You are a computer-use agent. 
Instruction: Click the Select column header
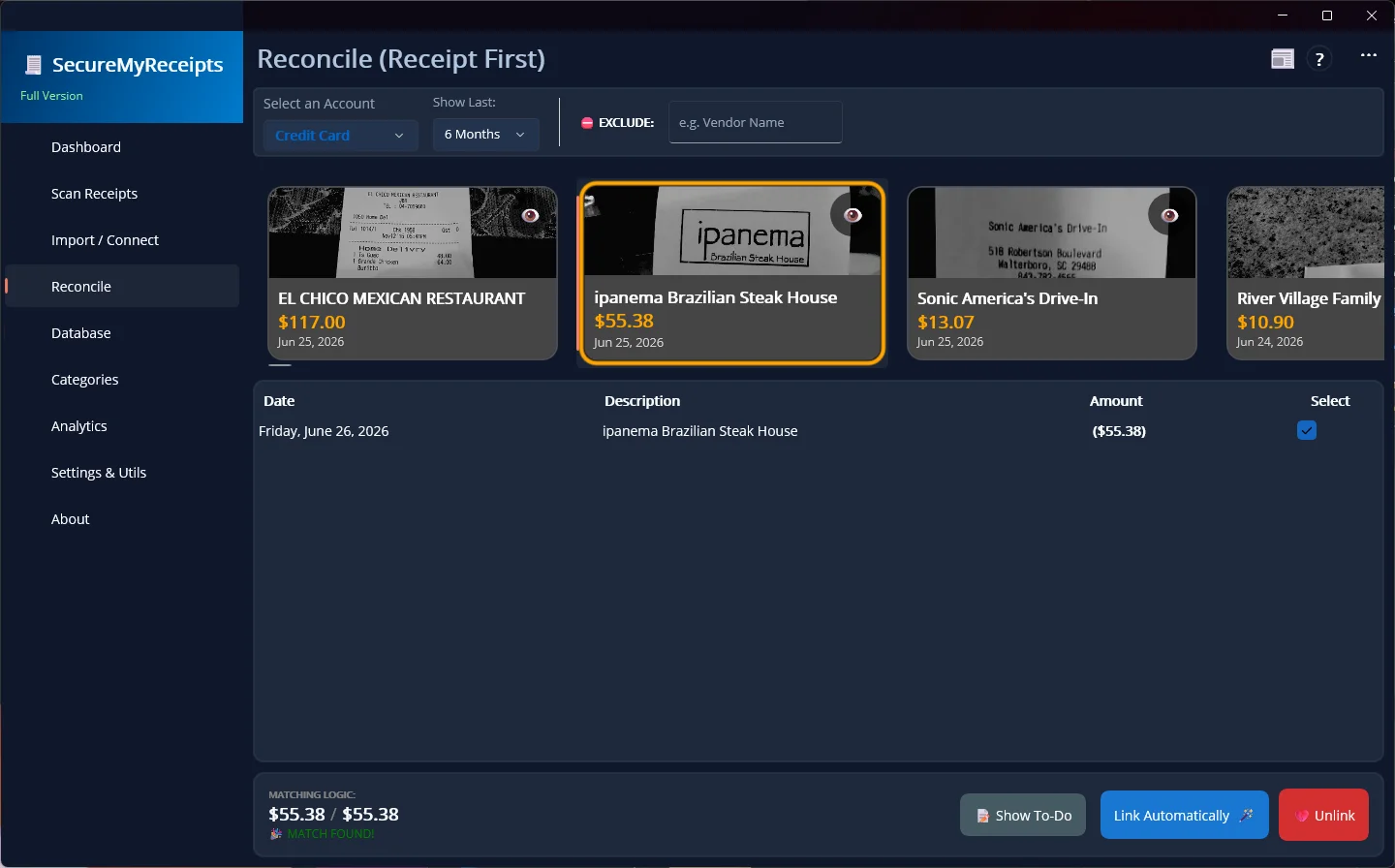click(1330, 401)
